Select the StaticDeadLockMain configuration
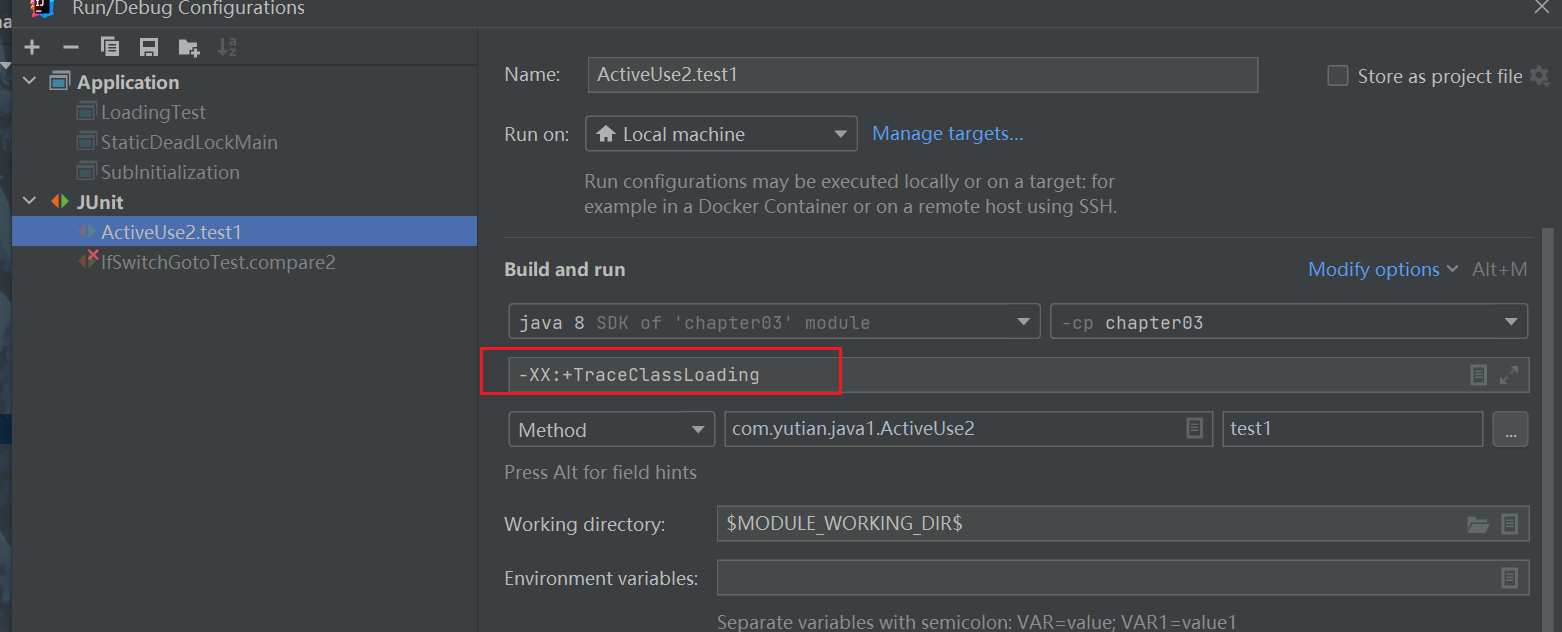 188,142
